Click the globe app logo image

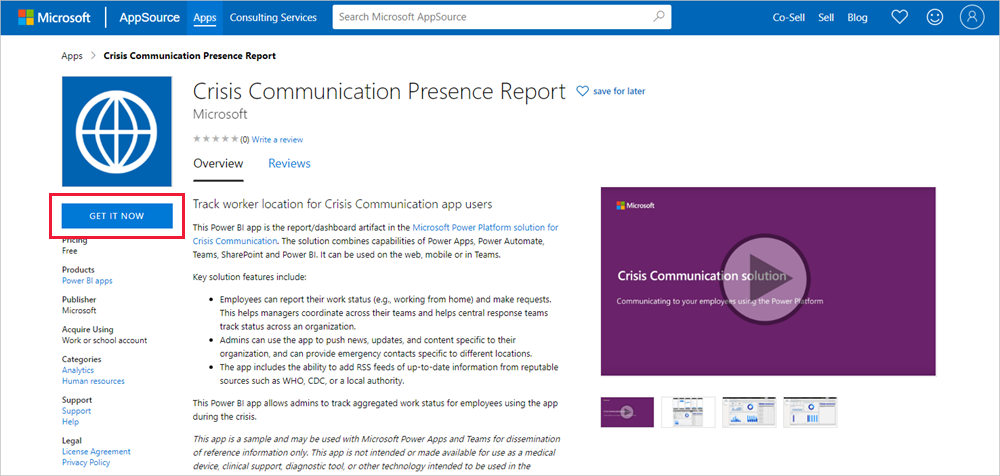pos(117,131)
